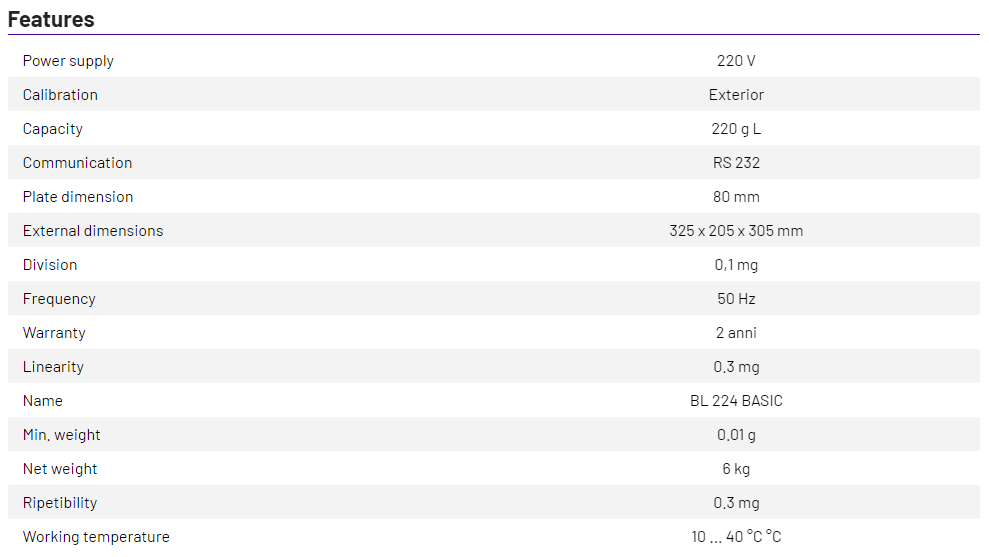Screen dimensions: 989x557
Task: Select the 220 g L capacity value
Action: pyautogui.click(x=736, y=129)
